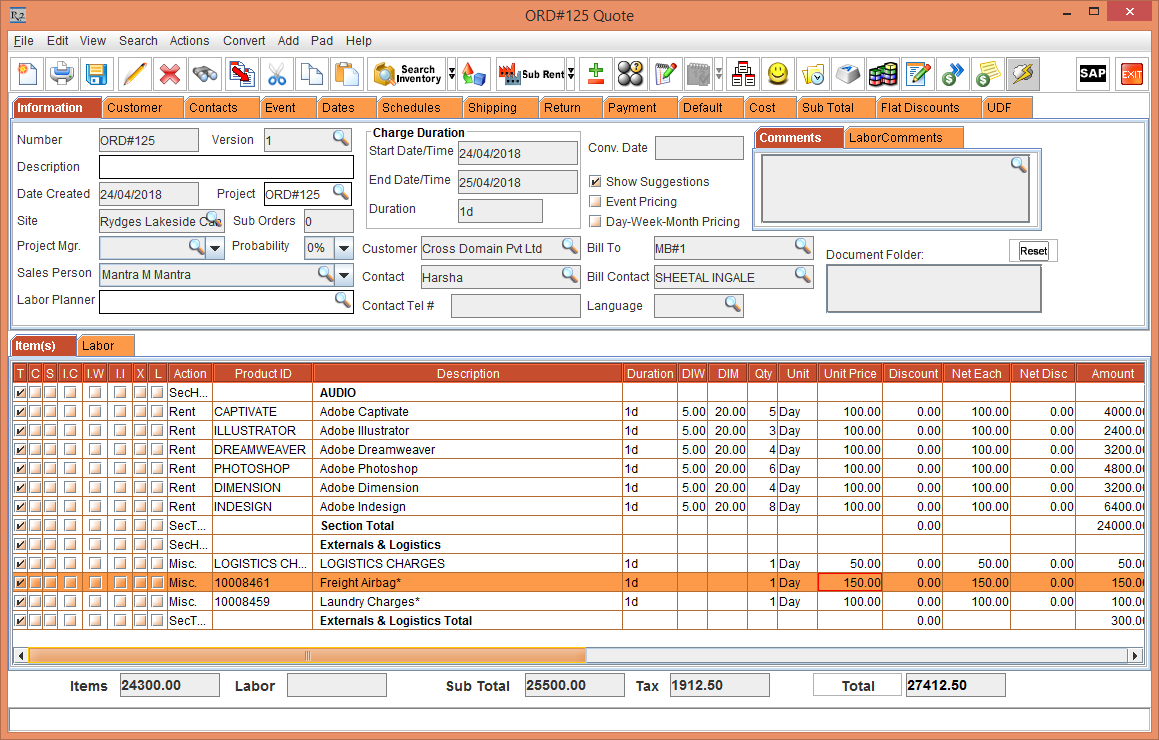Screen dimensions: 1159x740
Task: Expand the Probability dropdown arrow
Action: click(343, 248)
